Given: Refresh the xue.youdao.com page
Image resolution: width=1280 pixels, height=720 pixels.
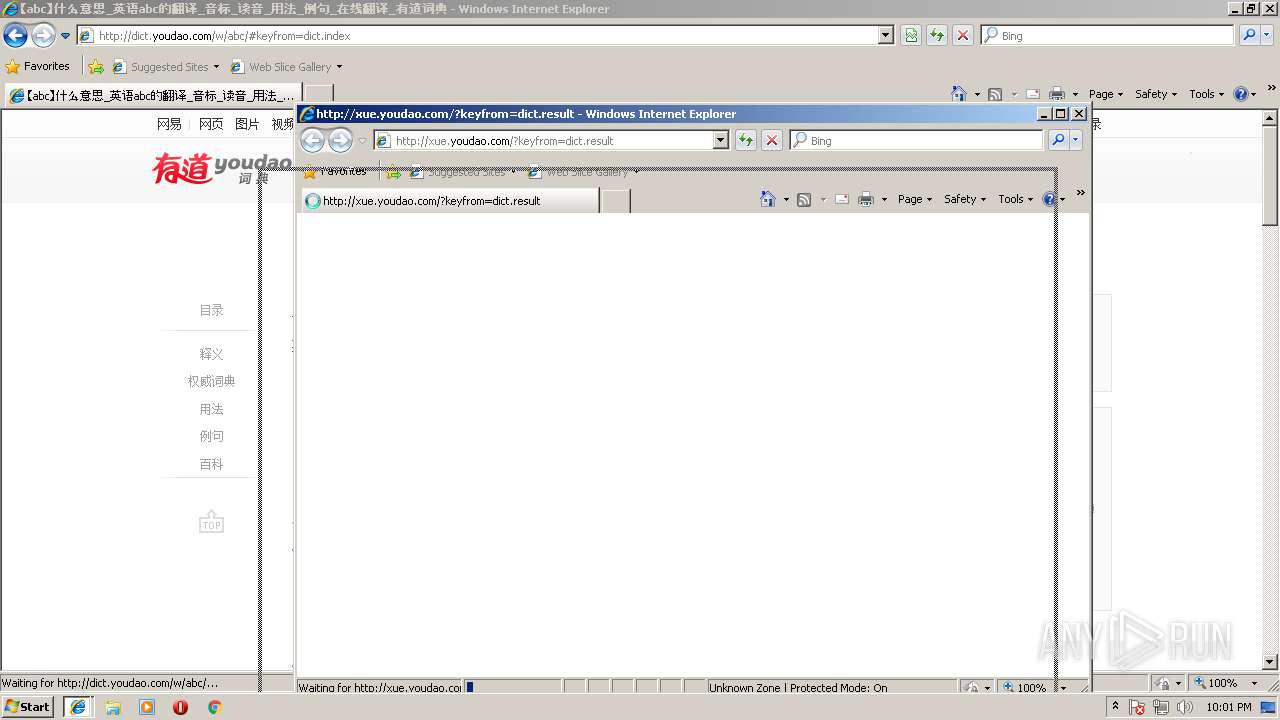Looking at the screenshot, I should tap(745, 141).
